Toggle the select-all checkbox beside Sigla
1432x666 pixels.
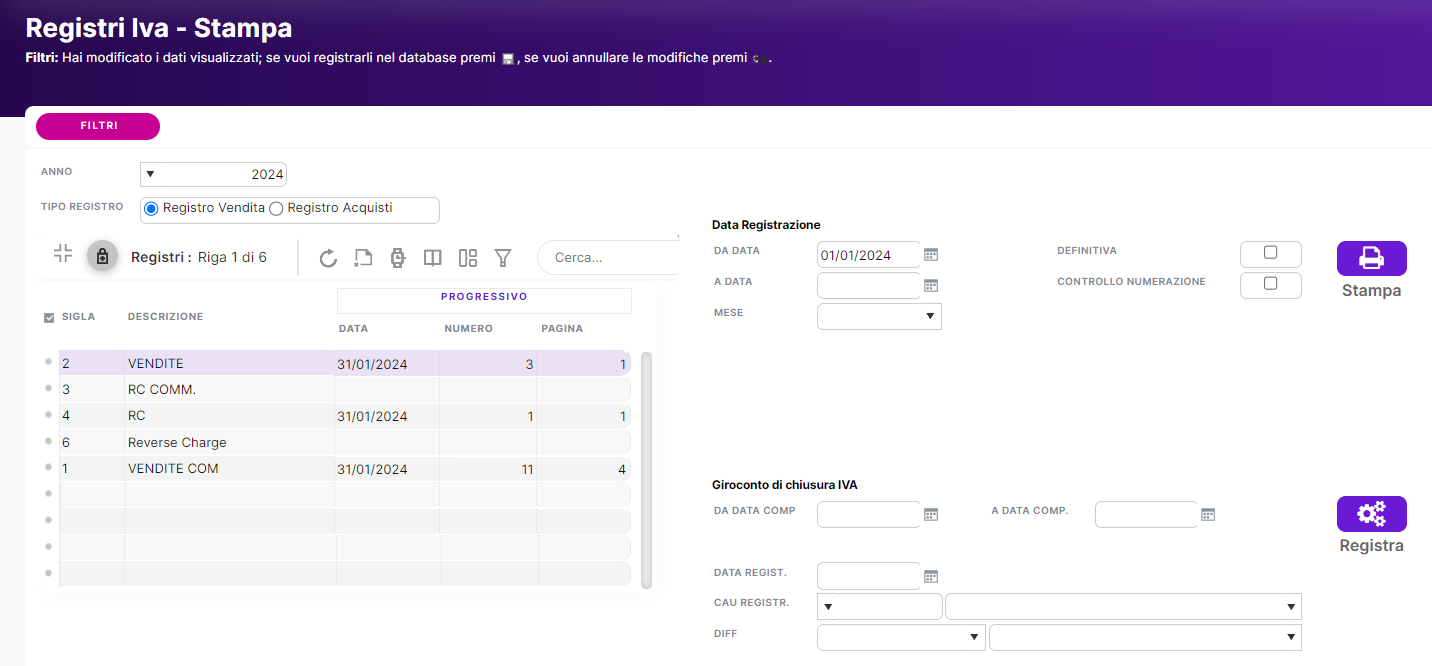[x=49, y=318]
